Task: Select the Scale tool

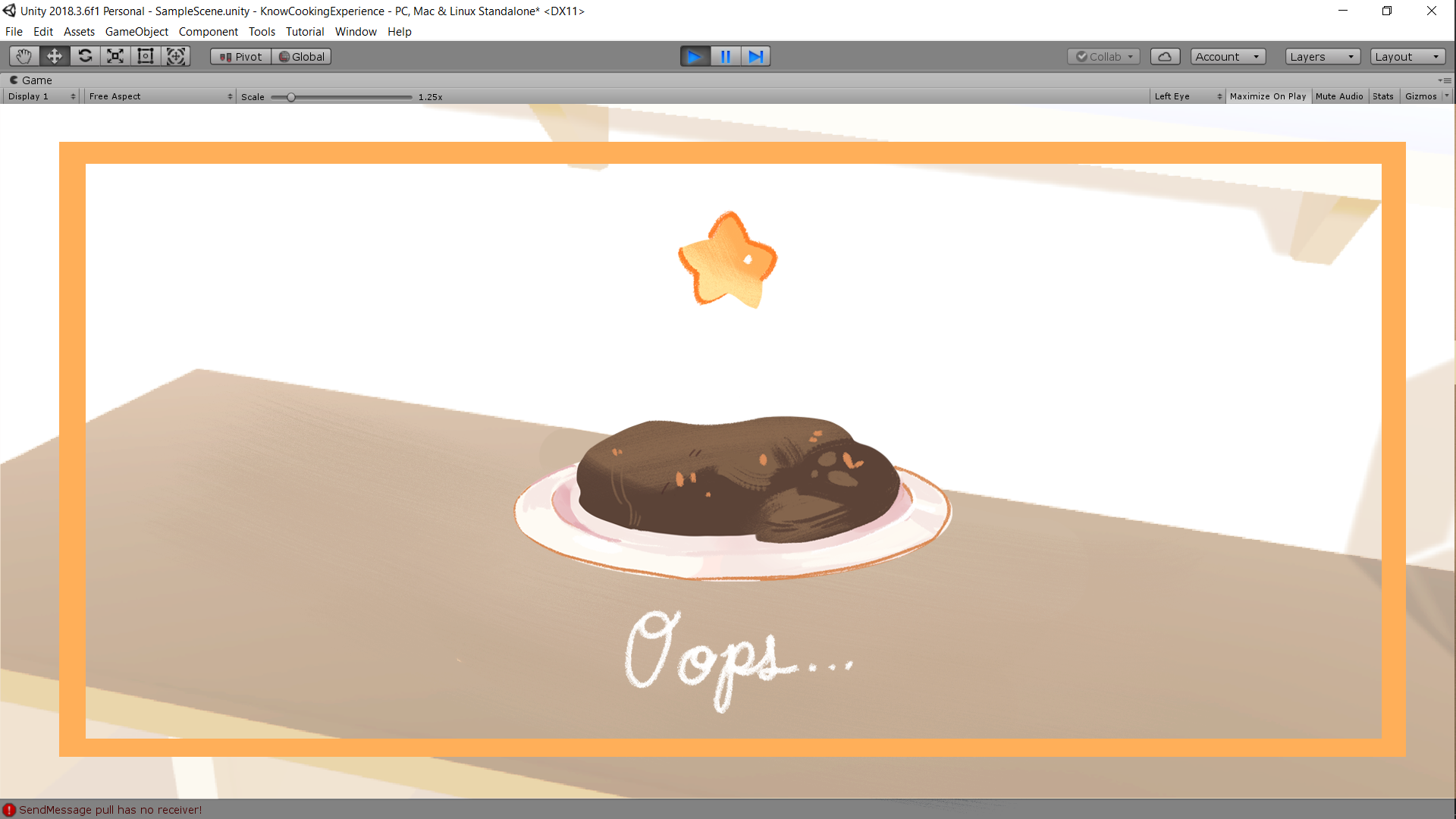Action: click(115, 56)
